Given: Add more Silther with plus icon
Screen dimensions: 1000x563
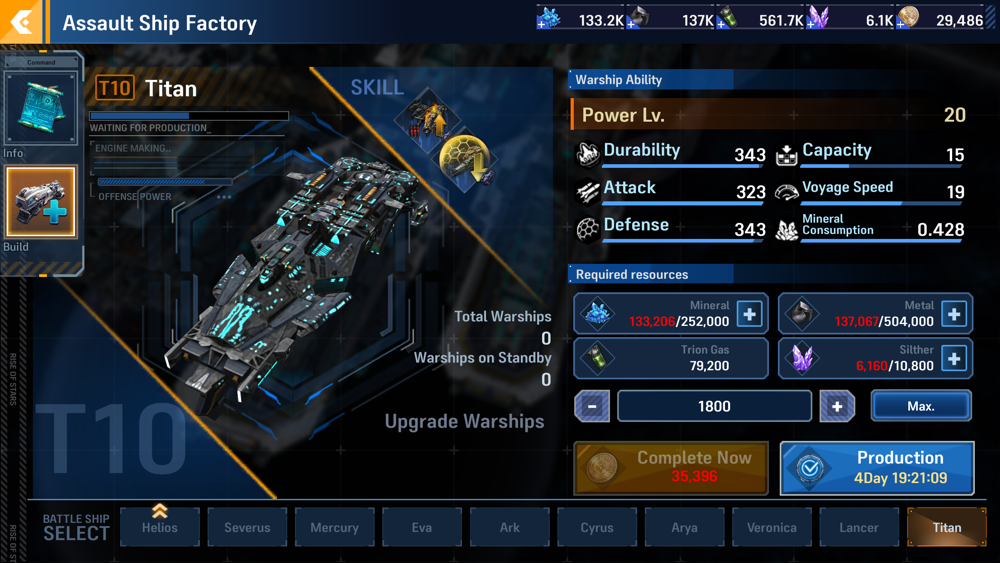Looking at the screenshot, I should 954,358.
